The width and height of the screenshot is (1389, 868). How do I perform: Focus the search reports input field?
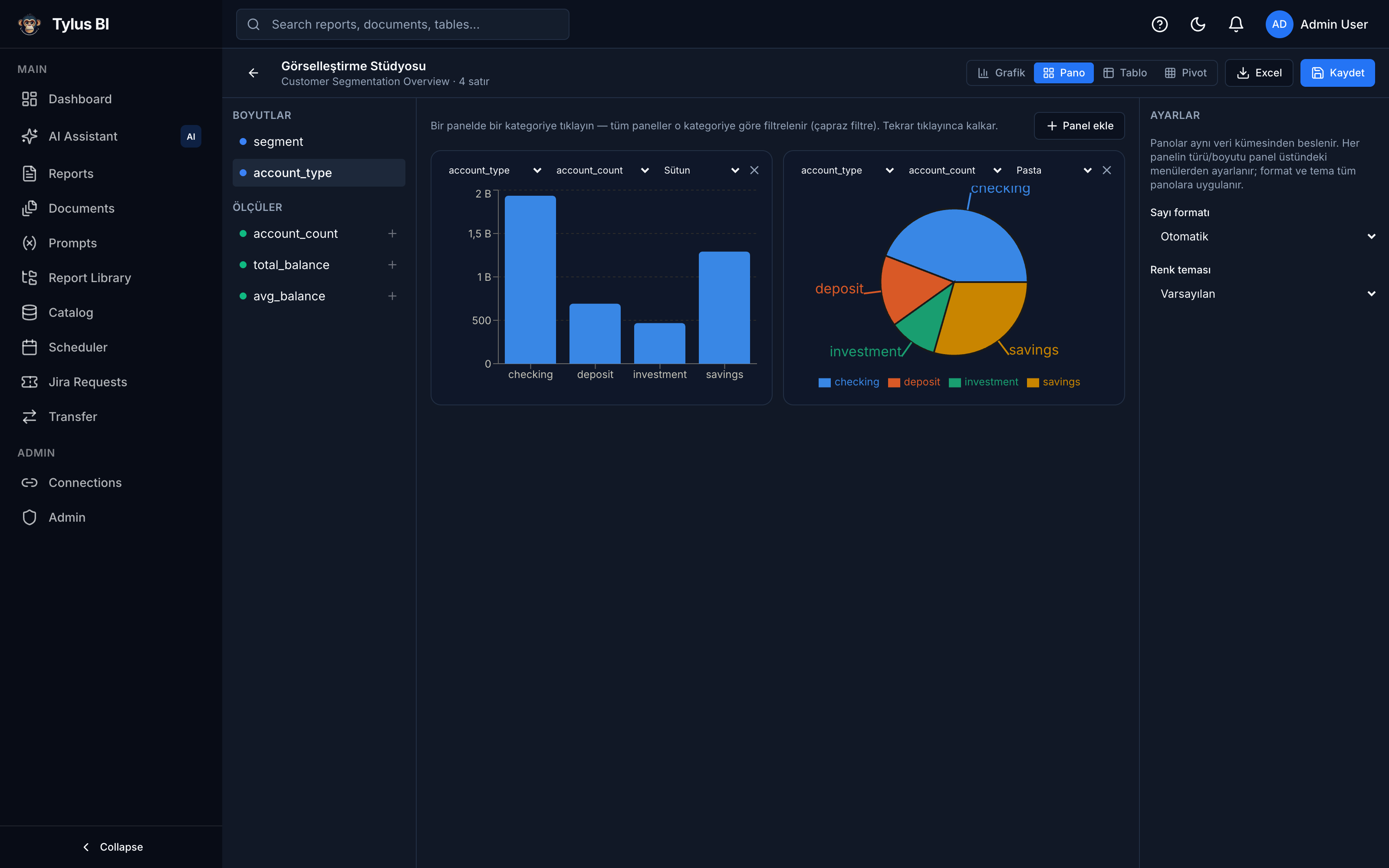pos(402,24)
